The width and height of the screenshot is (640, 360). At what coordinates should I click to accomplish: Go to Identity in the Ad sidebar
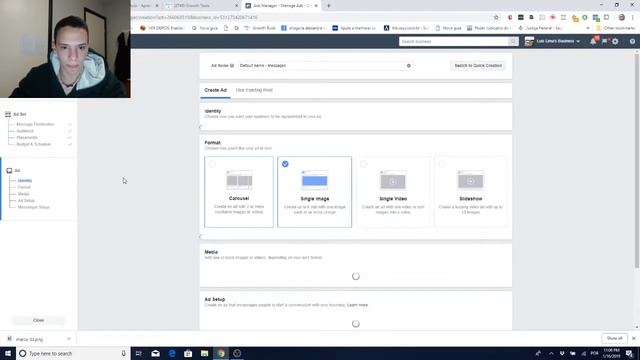[25, 180]
